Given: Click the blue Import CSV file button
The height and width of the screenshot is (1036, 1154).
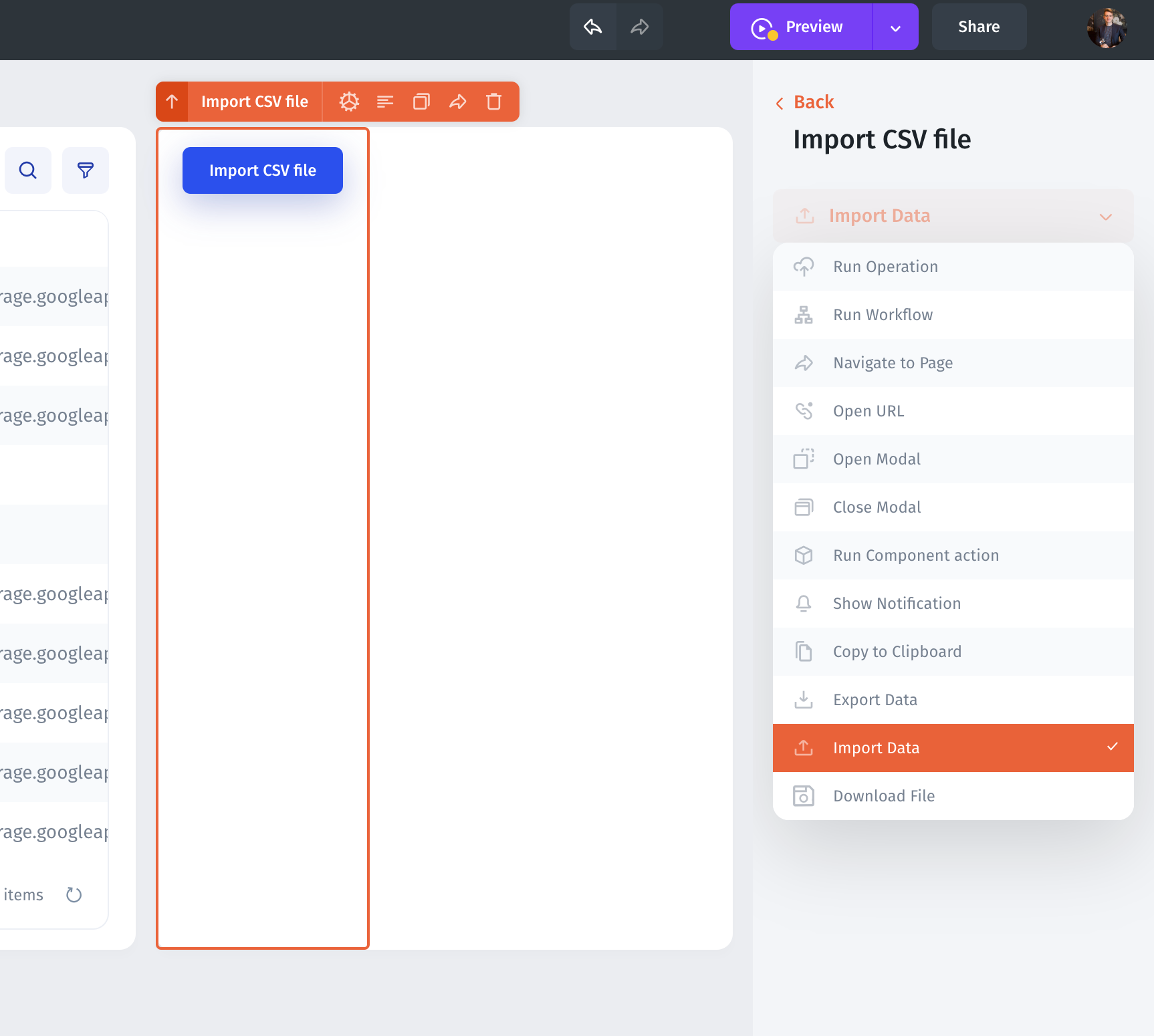Looking at the screenshot, I should [263, 170].
